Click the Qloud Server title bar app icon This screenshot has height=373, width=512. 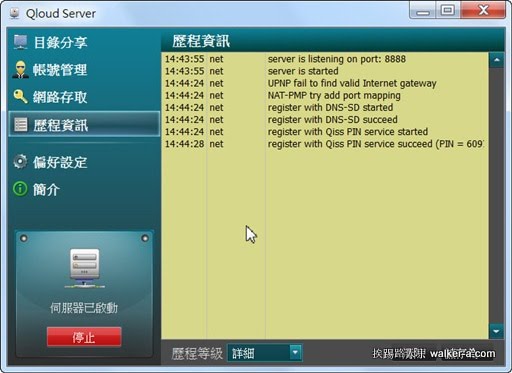[x=15, y=13]
